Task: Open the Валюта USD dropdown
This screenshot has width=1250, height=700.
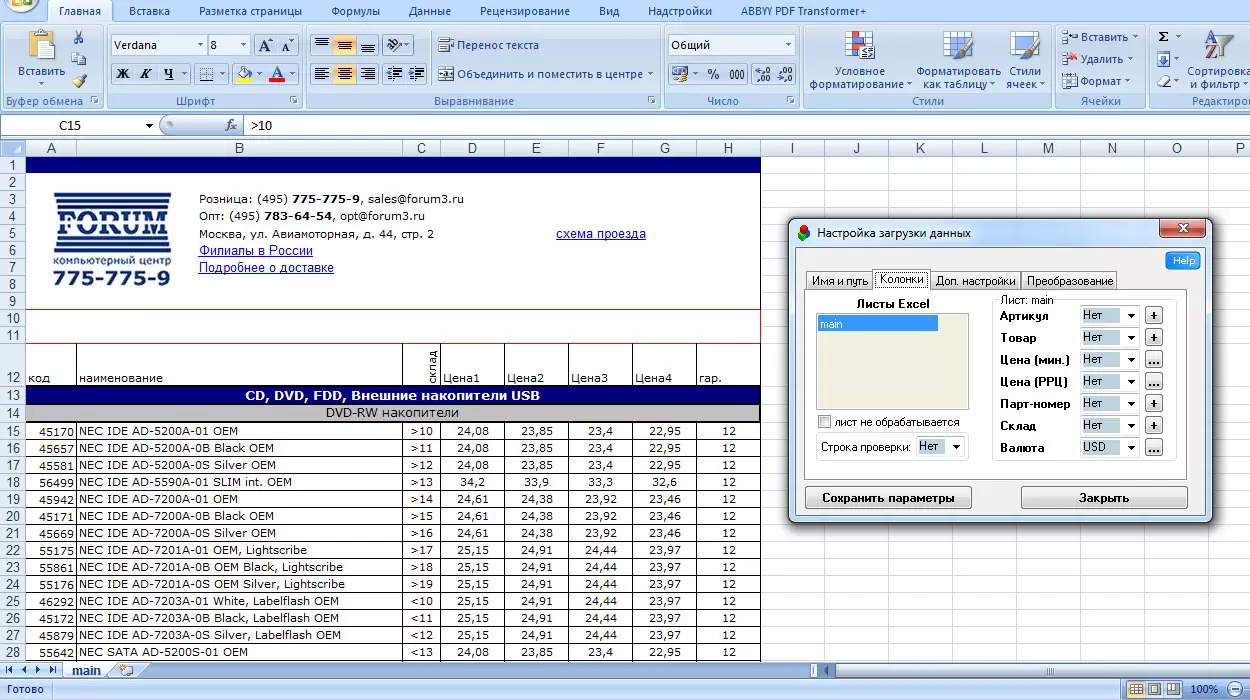Action: coord(1132,448)
